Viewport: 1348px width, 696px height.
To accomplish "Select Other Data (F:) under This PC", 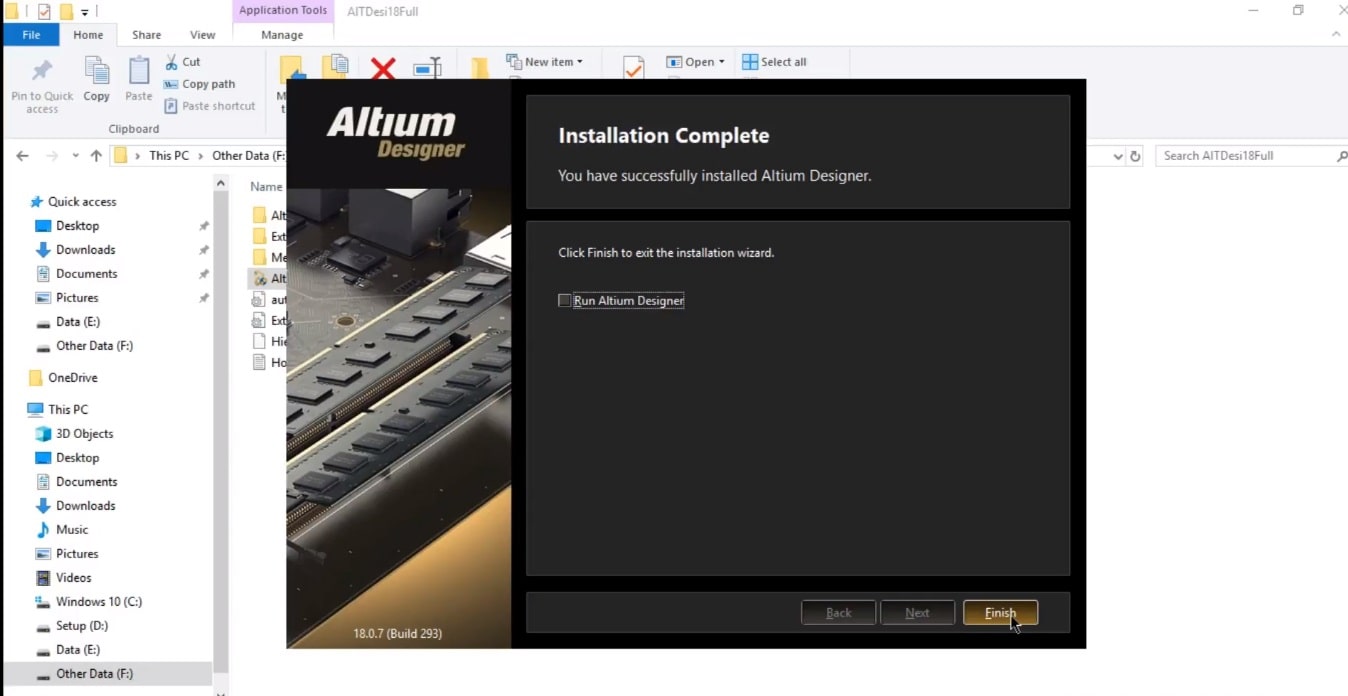I will [94, 674].
